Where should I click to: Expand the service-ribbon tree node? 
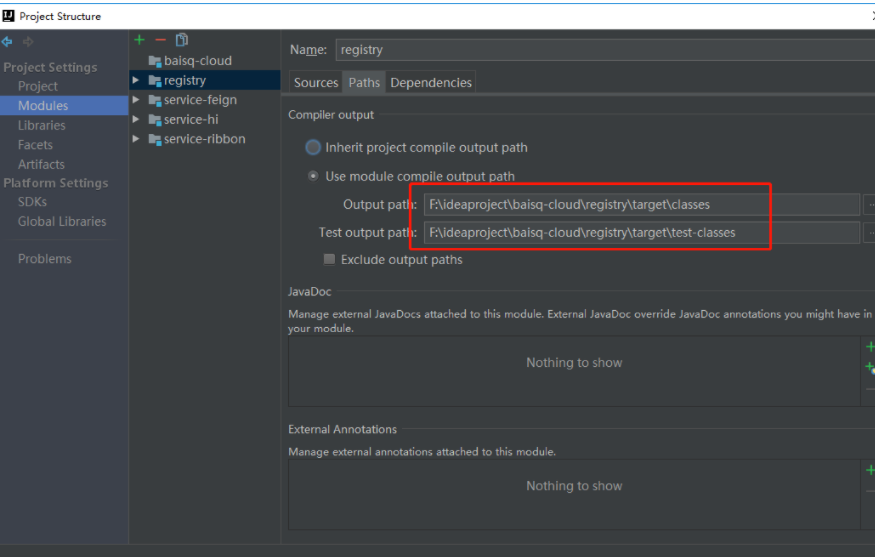(136, 139)
